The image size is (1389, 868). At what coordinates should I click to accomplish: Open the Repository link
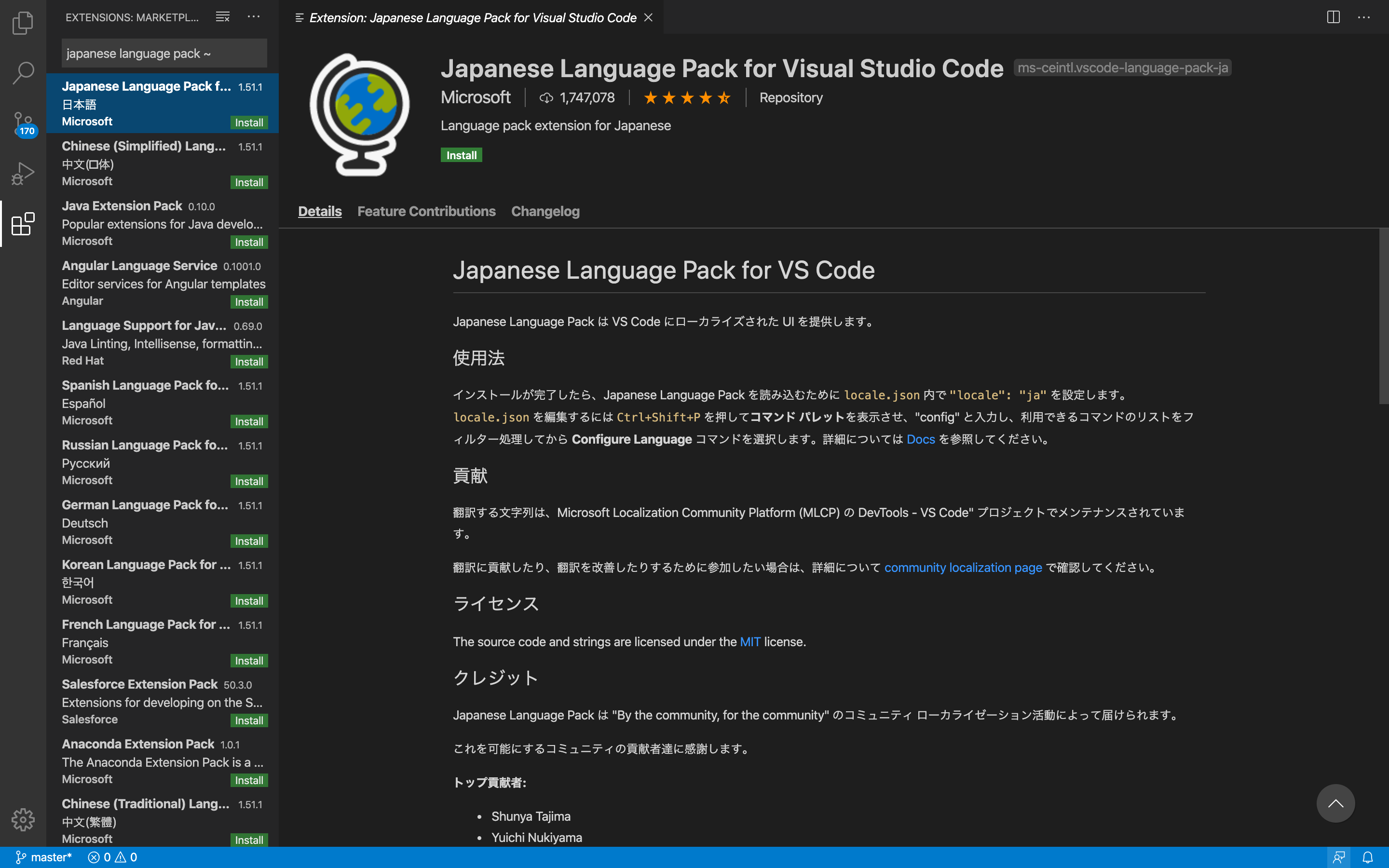tap(790, 97)
